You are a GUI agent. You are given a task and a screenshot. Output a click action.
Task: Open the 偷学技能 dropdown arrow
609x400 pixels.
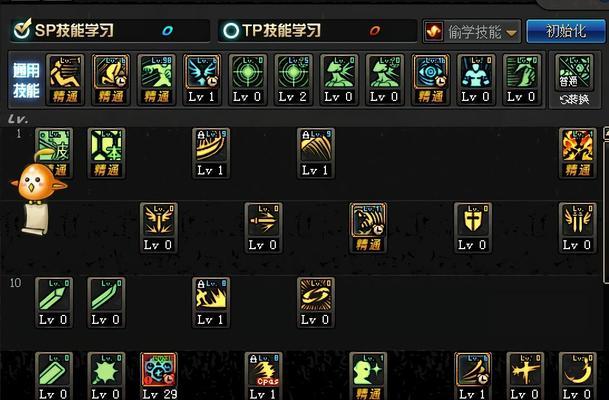(512, 33)
